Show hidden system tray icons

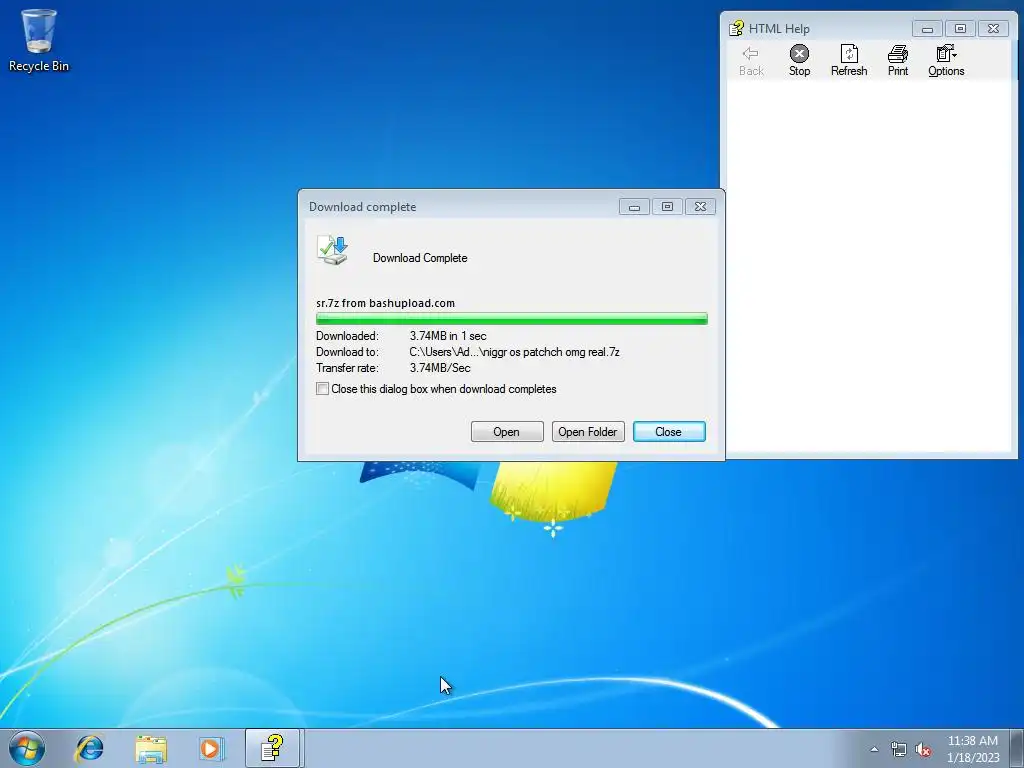tap(874, 749)
